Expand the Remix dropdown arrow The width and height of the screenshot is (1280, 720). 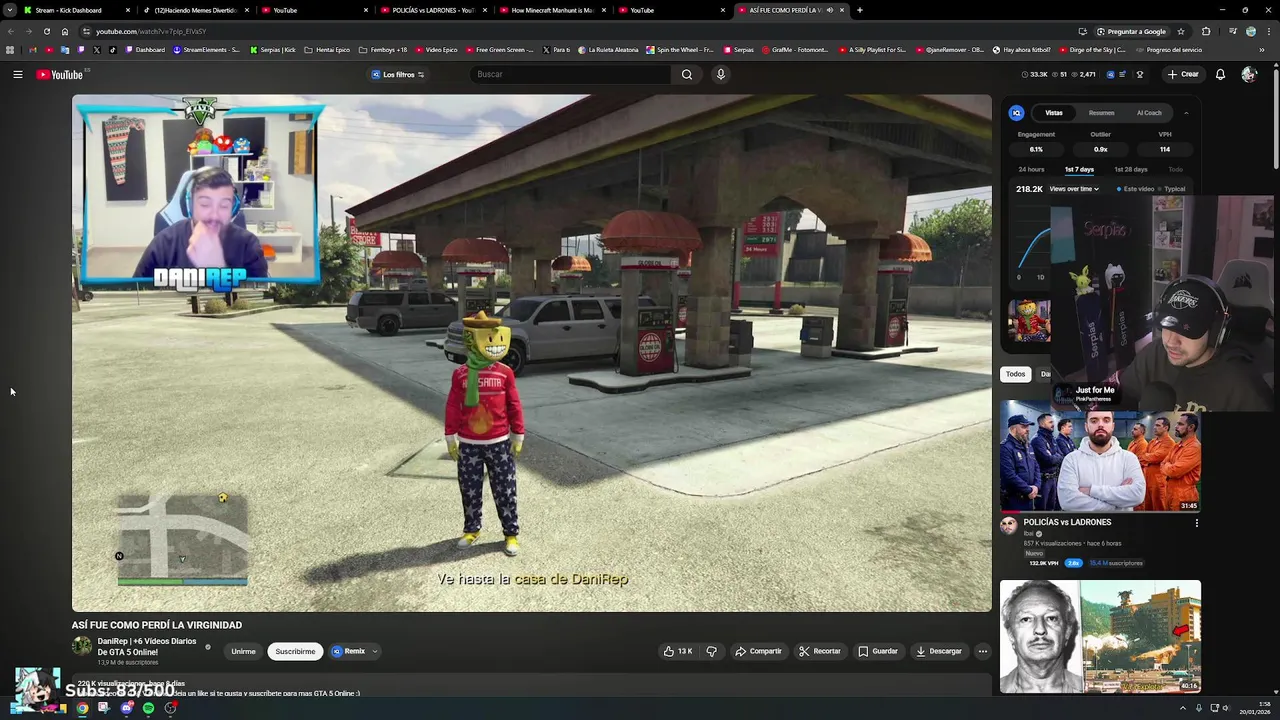point(375,651)
